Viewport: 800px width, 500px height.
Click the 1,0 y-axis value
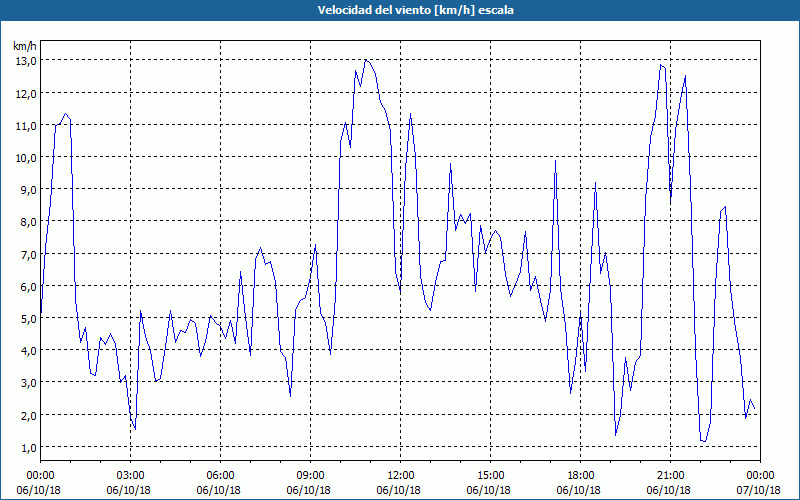29,448
